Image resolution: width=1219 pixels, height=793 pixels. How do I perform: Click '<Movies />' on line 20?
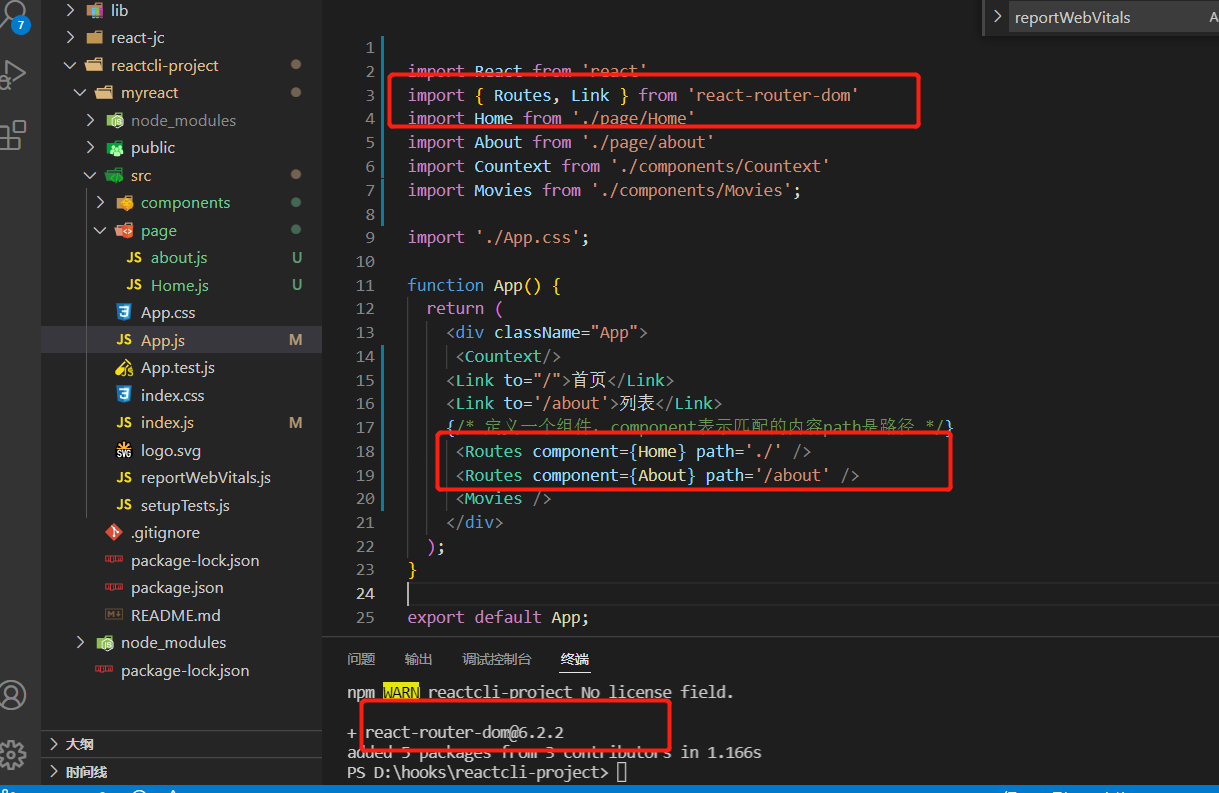point(504,499)
